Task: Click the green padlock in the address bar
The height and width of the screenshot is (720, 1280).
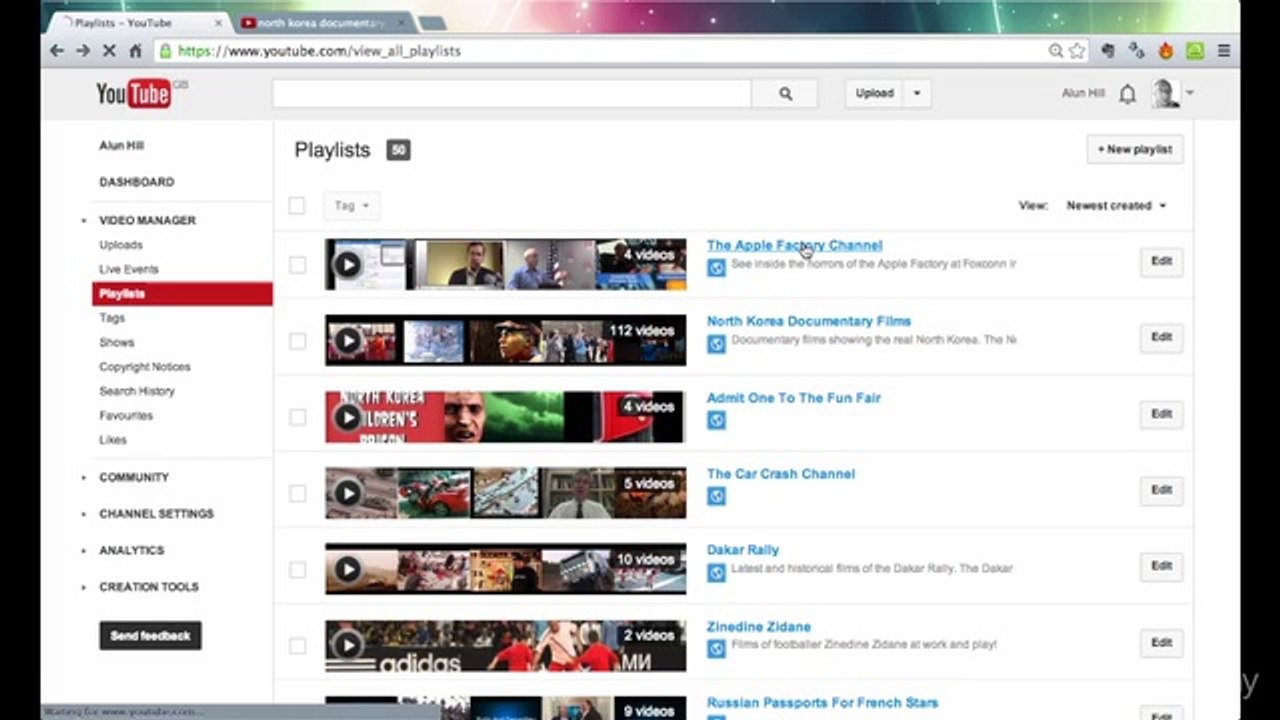Action: [165, 51]
